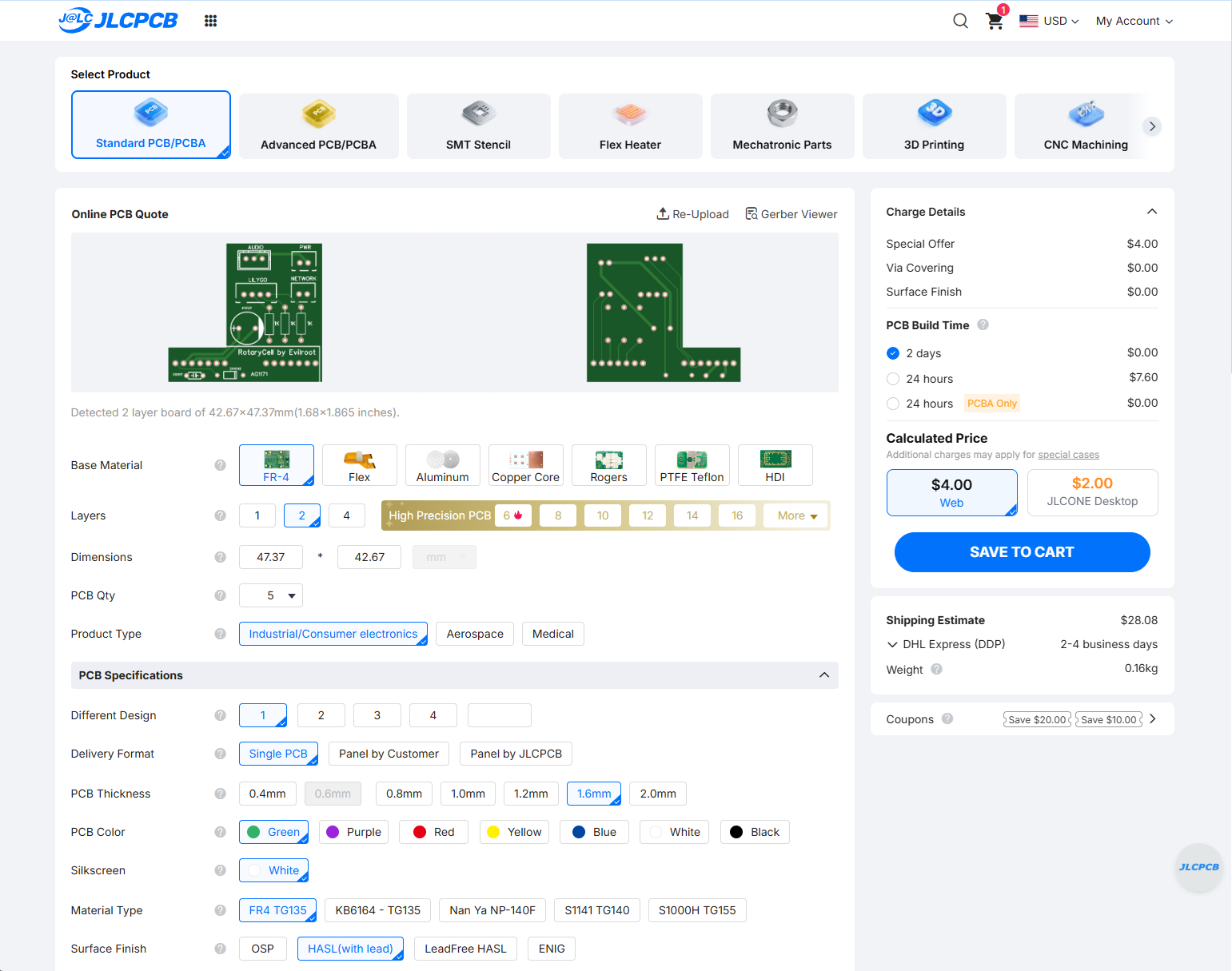Select the 3D Printing product tab
Screen dimensions: 1232x971
(935, 126)
